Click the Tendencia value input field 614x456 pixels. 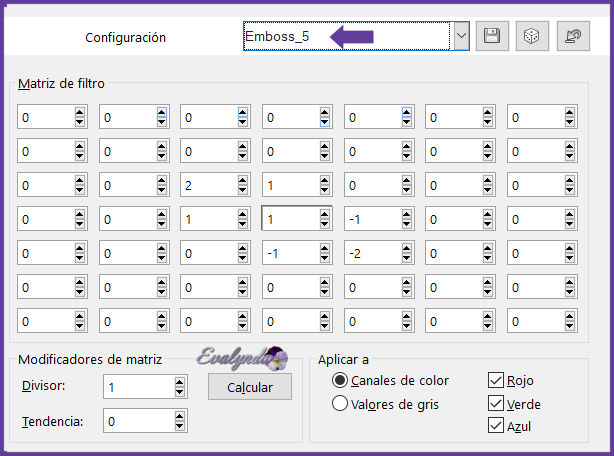click(x=136, y=421)
